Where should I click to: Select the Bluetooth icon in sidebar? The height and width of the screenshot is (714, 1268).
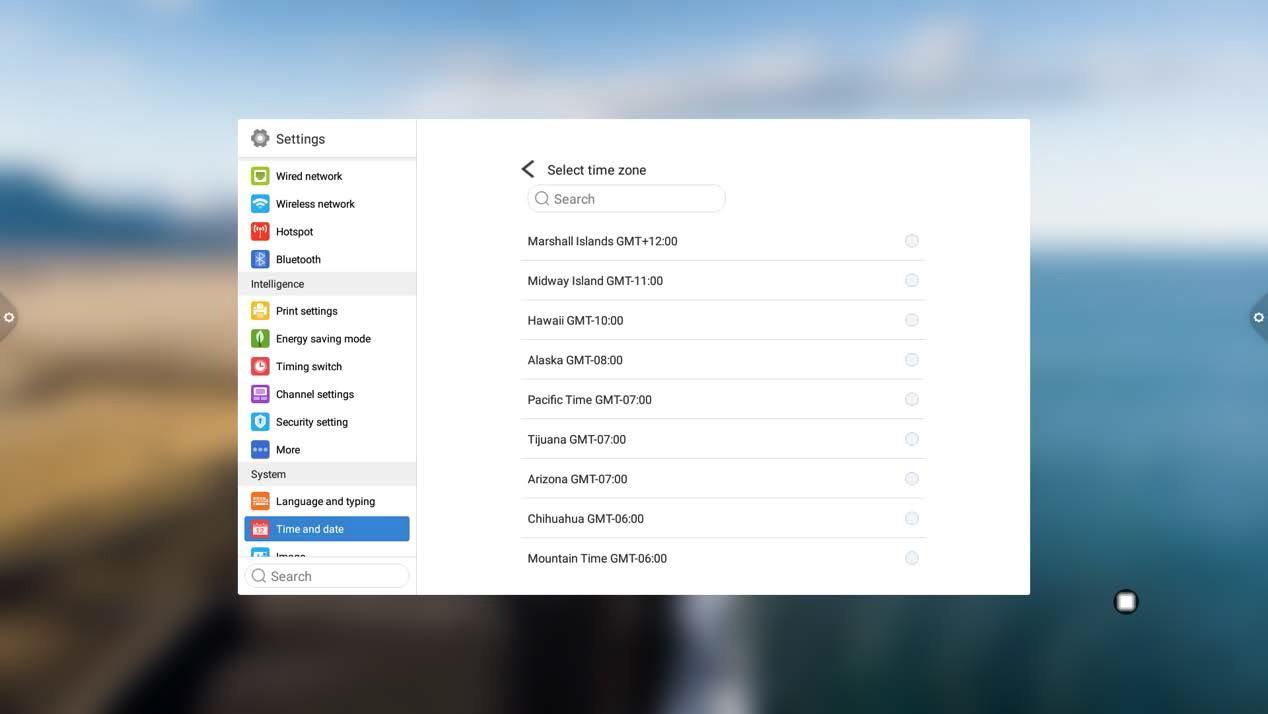click(260, 259)
